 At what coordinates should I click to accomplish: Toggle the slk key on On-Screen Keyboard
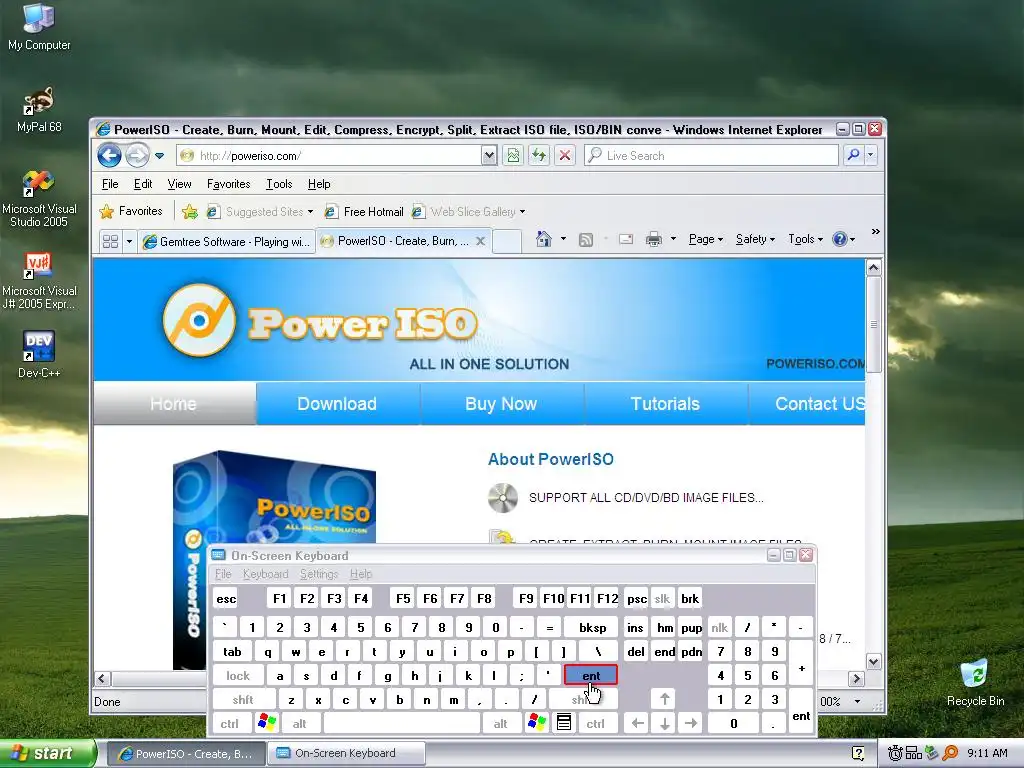662,599
